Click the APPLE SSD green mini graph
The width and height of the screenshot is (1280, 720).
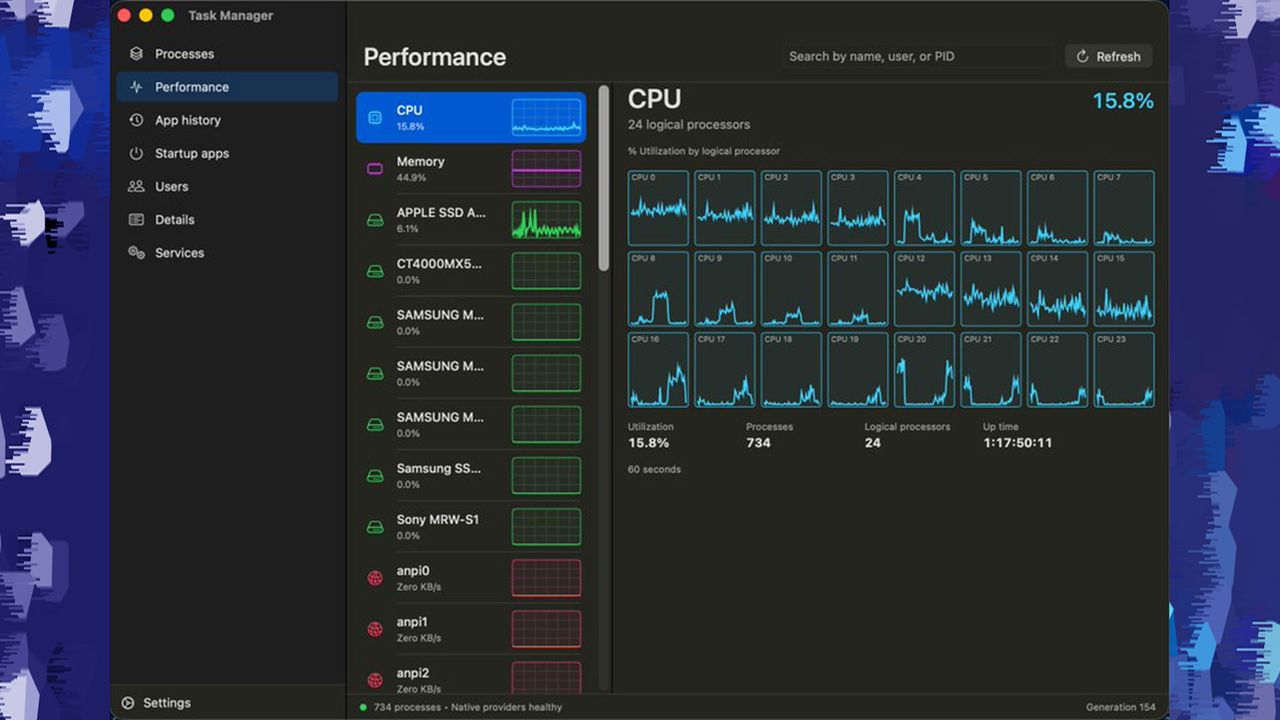[546, 220]
